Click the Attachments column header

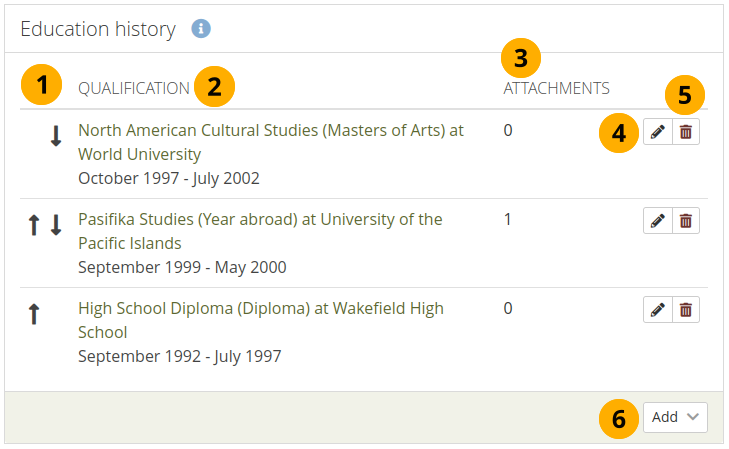tap(556, 88)
